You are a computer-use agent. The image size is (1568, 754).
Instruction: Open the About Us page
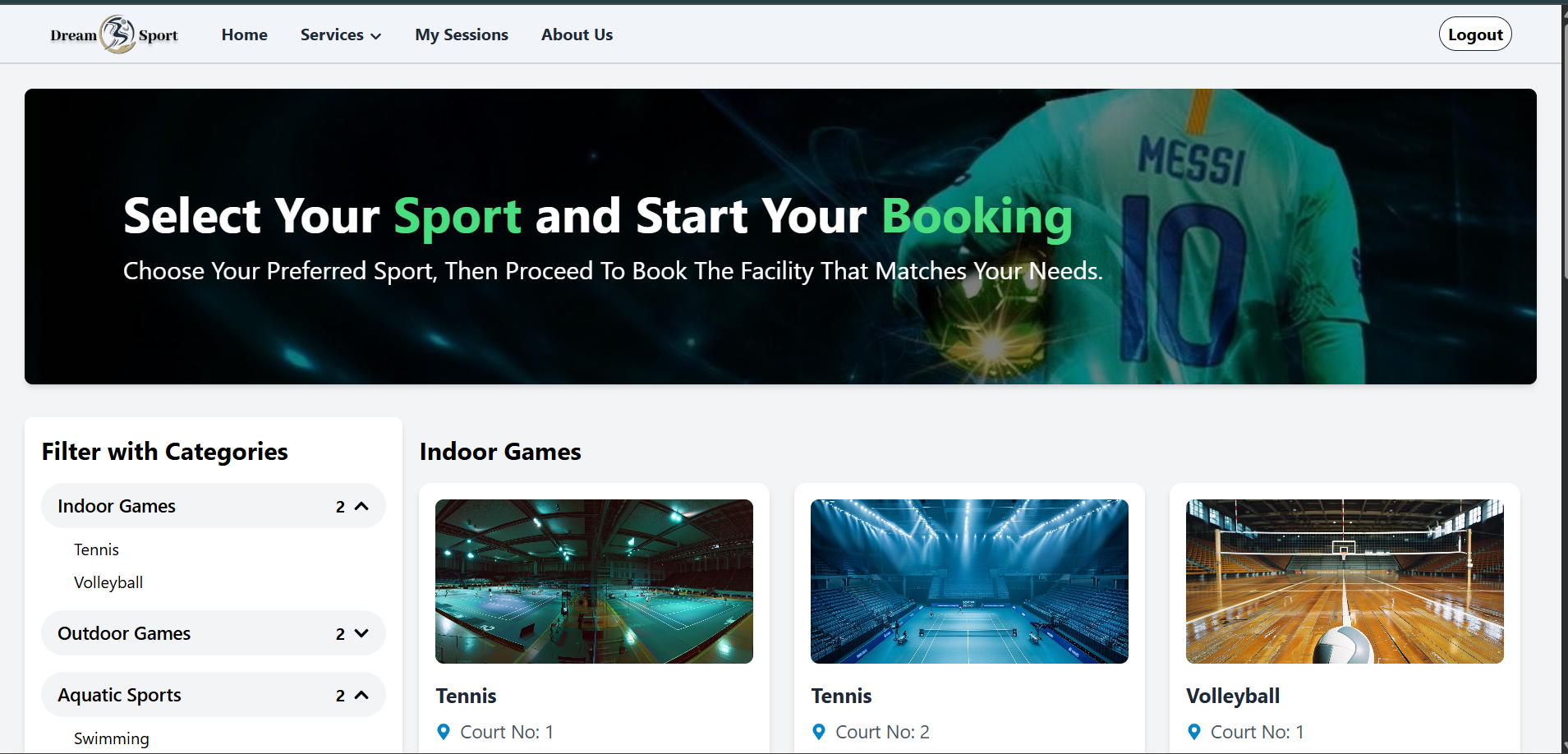[577, 34]
